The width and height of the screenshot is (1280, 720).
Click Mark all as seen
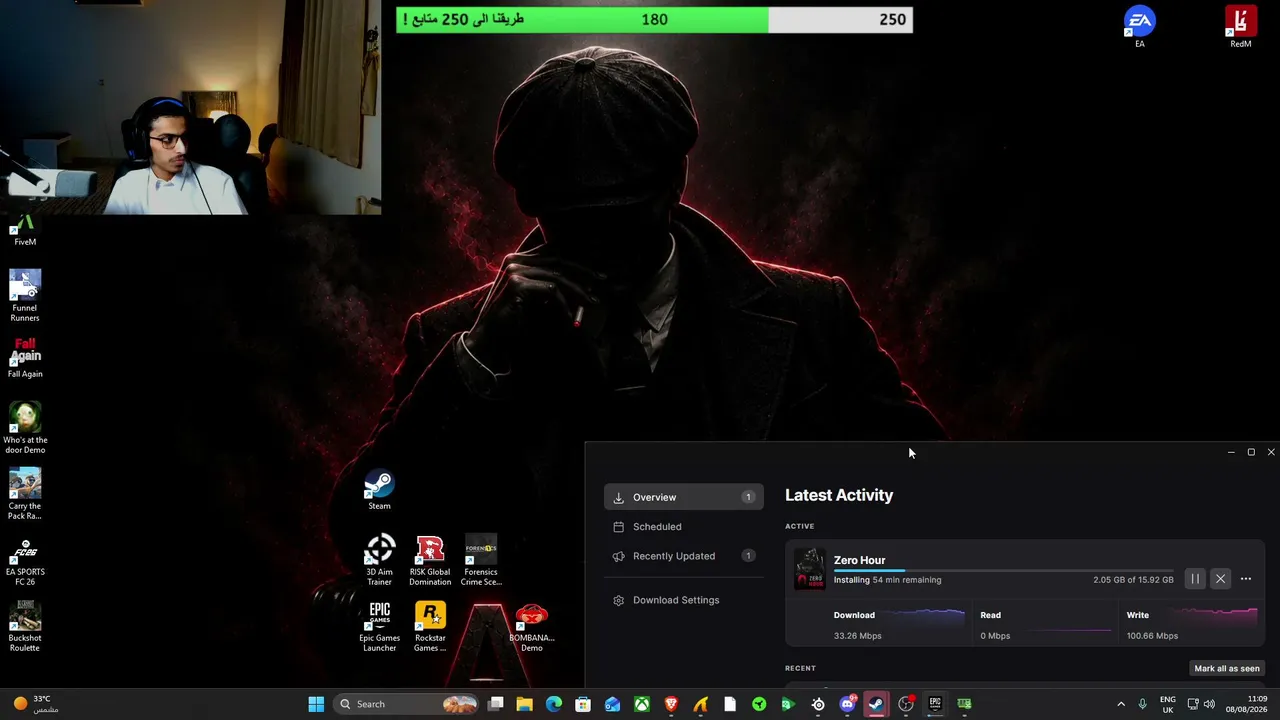(x=1227, y=668)
